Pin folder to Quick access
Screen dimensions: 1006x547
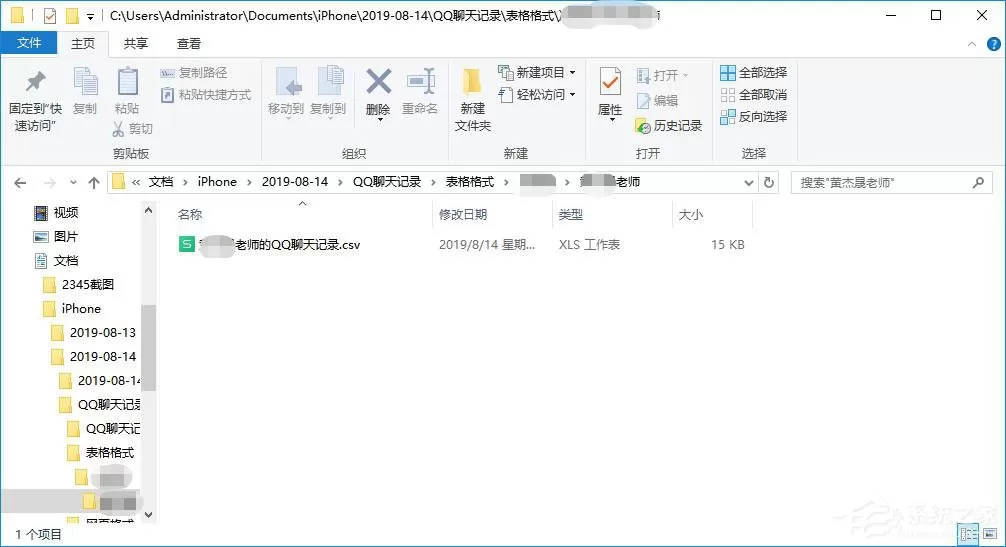coord(35,101)
